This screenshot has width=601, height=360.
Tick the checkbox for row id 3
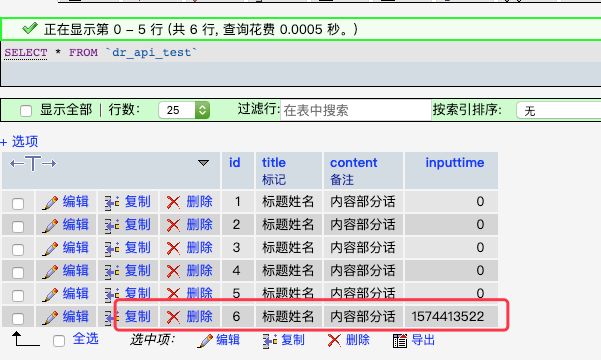pyautogui.click(x=18, y=250)
